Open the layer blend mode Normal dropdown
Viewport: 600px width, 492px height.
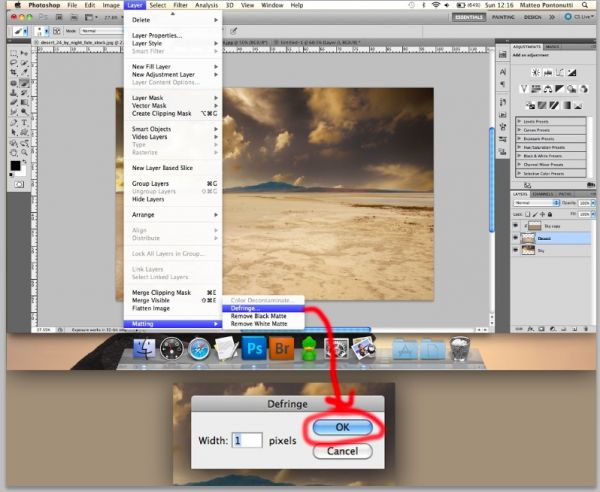tap(536, 203)
